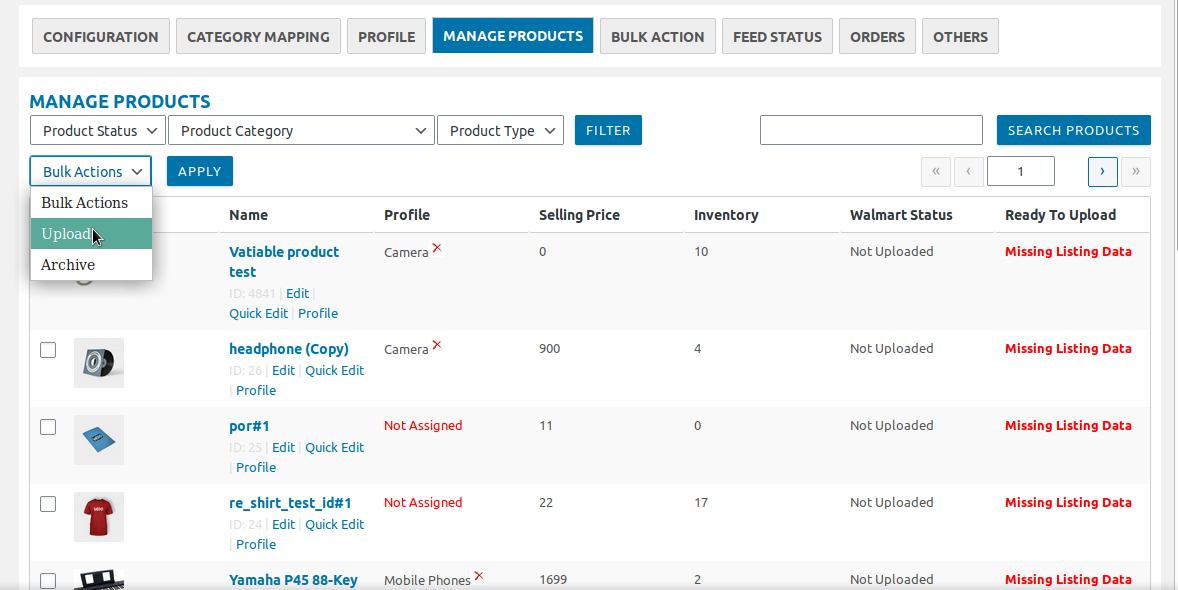Viewport: 1178px width, 590px height.
Task: Switch to the Feed Status tab
Action: click(x=777, y=36)
